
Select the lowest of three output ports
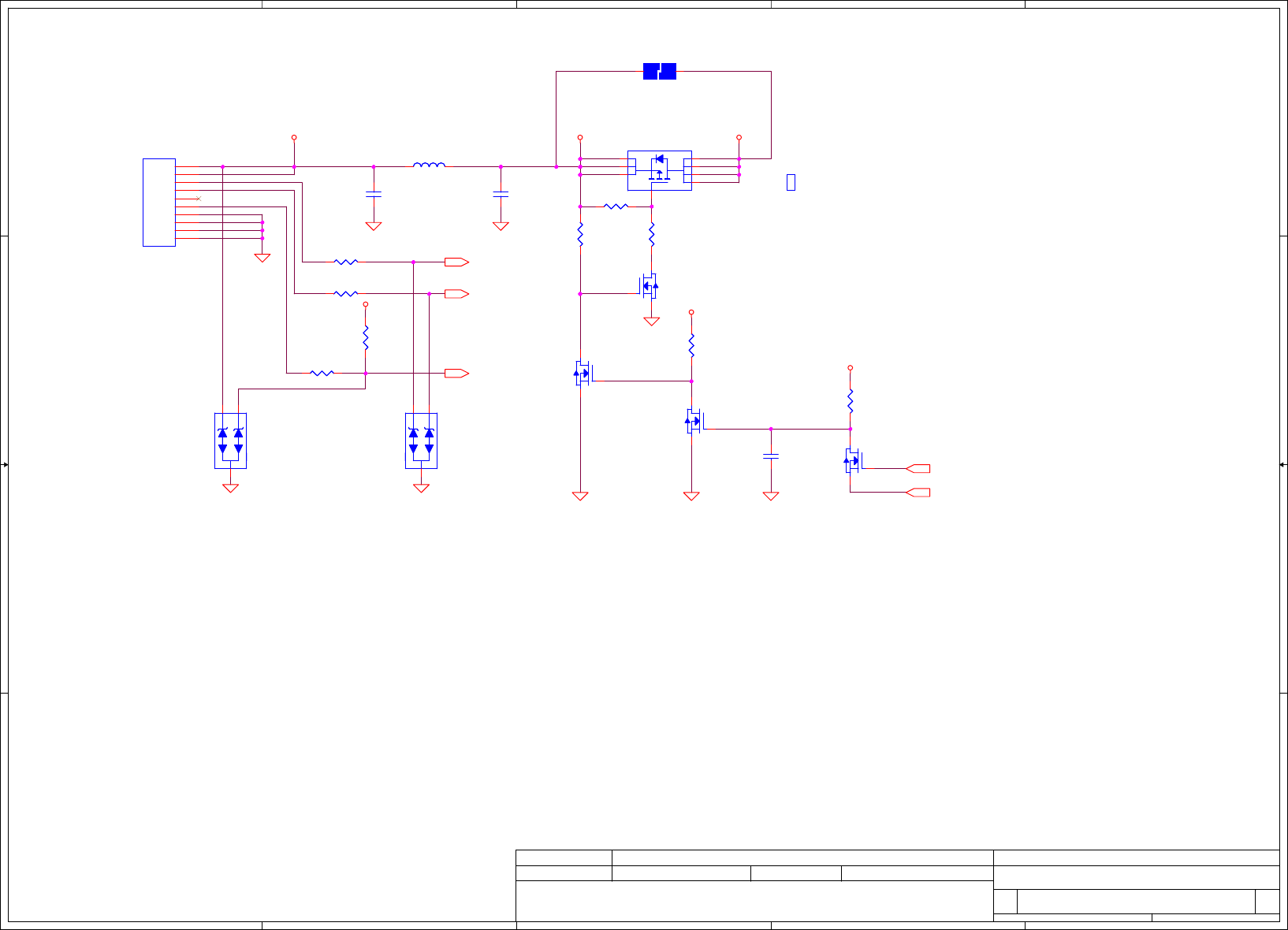click(x=457, y=374)
